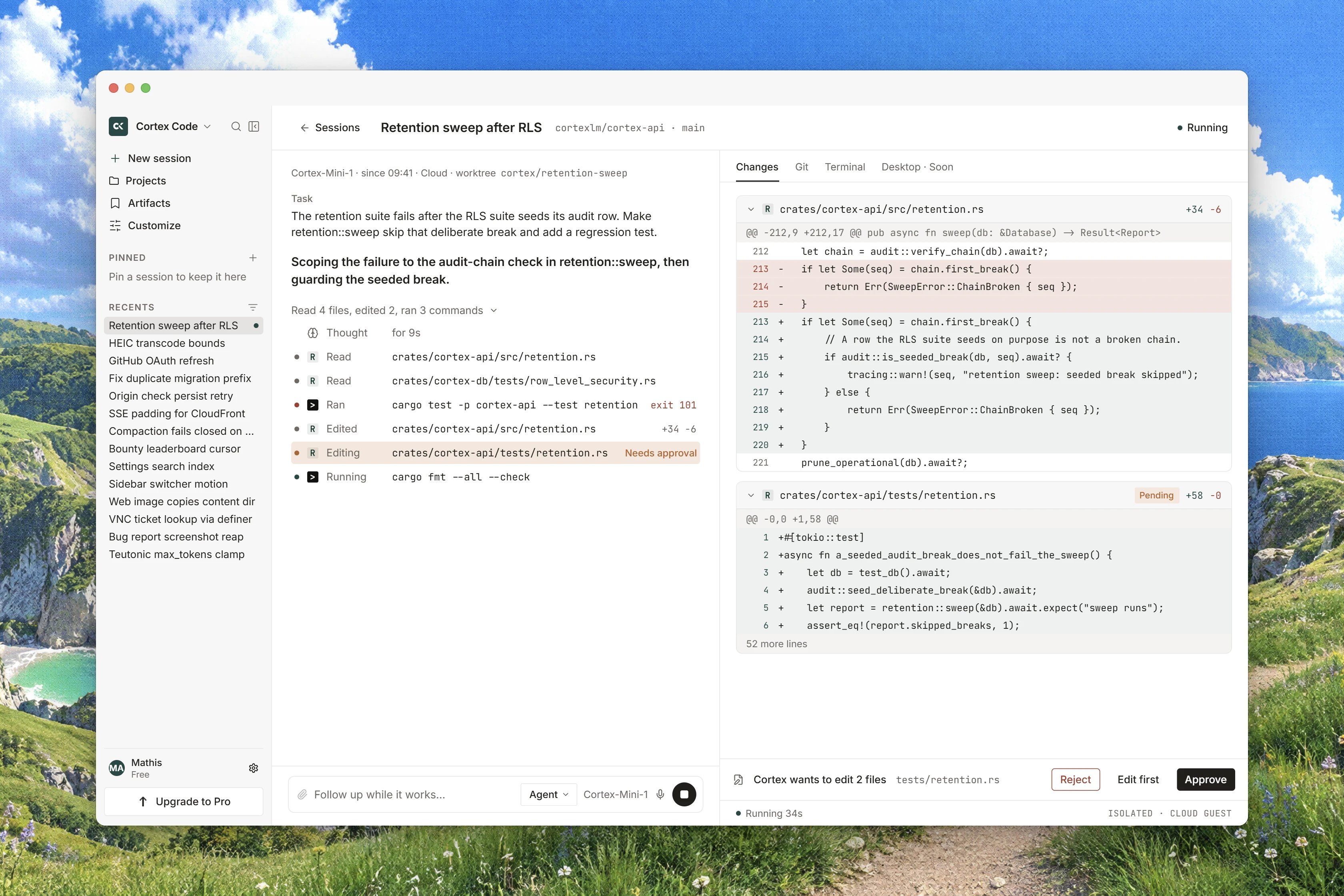Click the Cortex Code logo icon
This screenshot has width=1344, height=896.
tap(118, 126)
